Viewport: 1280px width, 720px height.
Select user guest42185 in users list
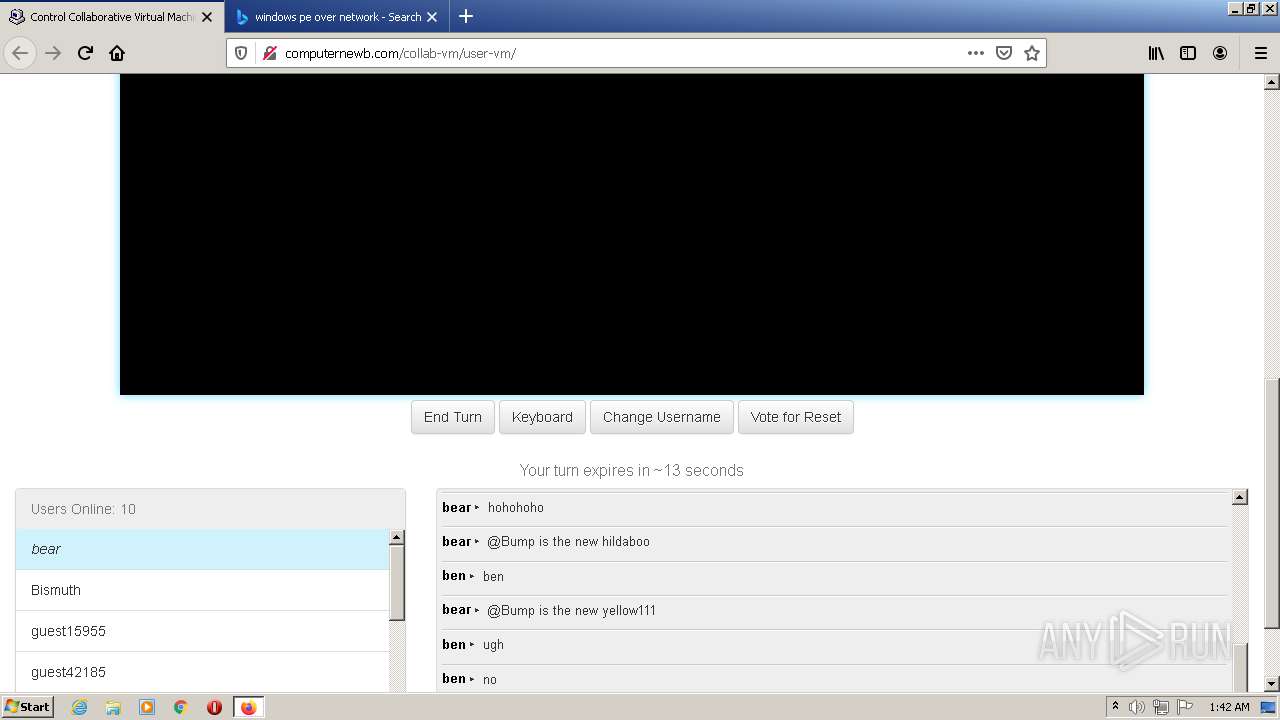click(202, 672)
